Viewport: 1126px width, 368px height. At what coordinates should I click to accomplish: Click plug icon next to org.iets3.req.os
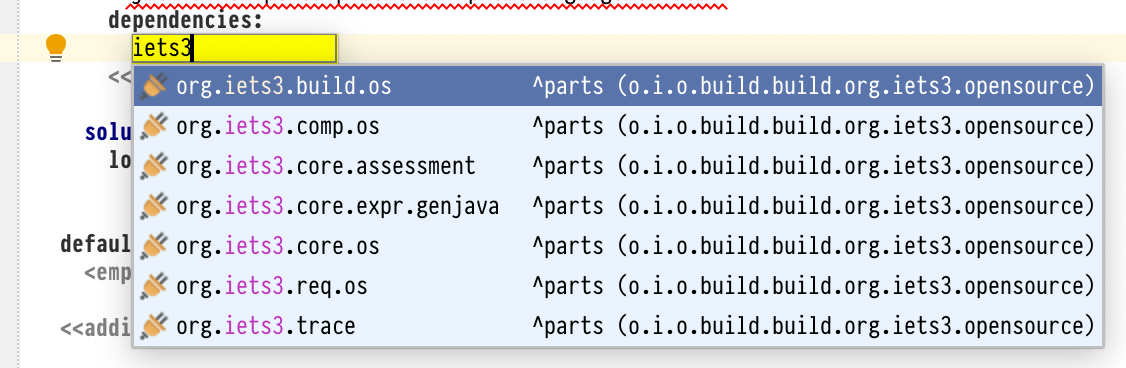click(x=154, y=286)
